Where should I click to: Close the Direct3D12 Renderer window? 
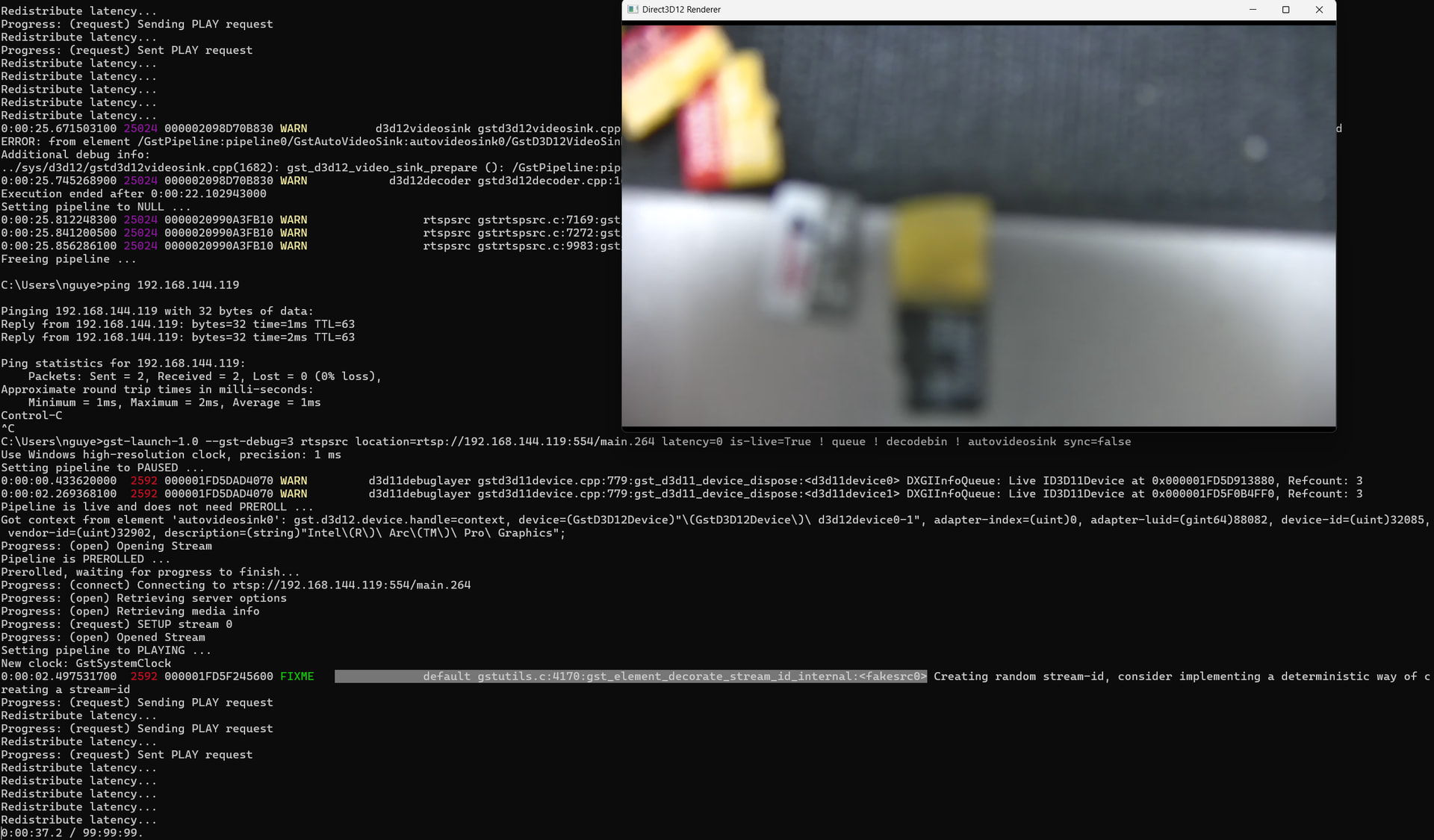tap(1319, 10)
